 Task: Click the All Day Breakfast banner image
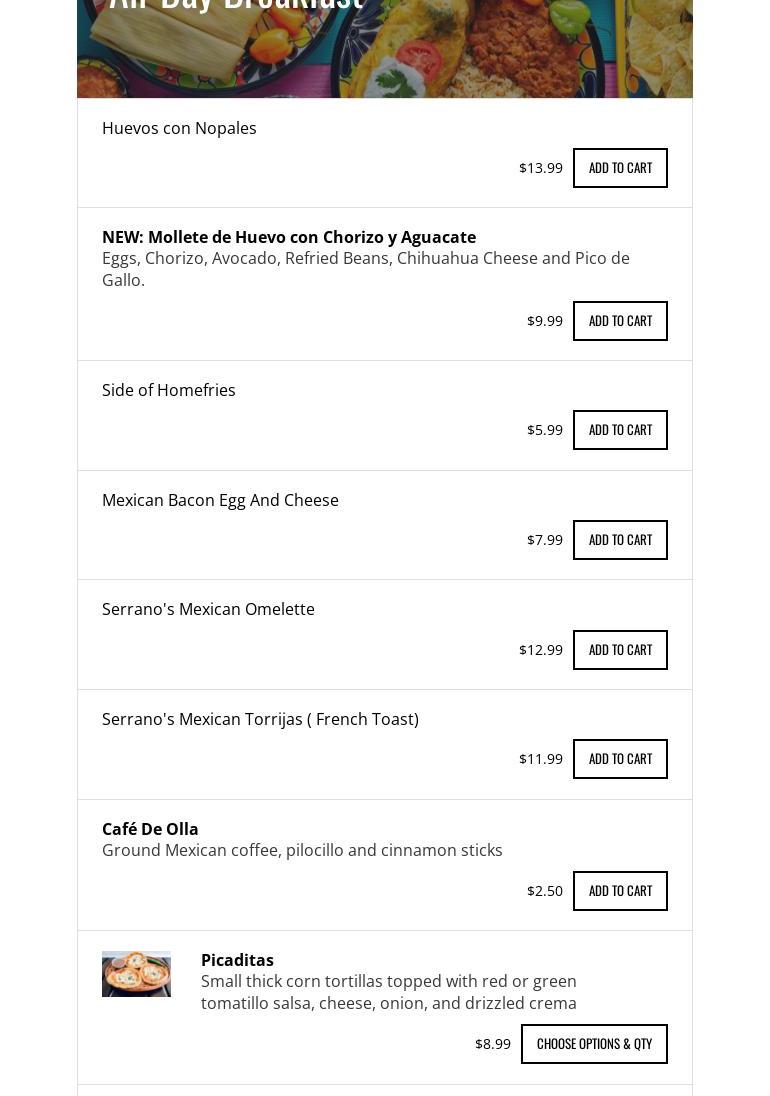(x=385, y=48)
